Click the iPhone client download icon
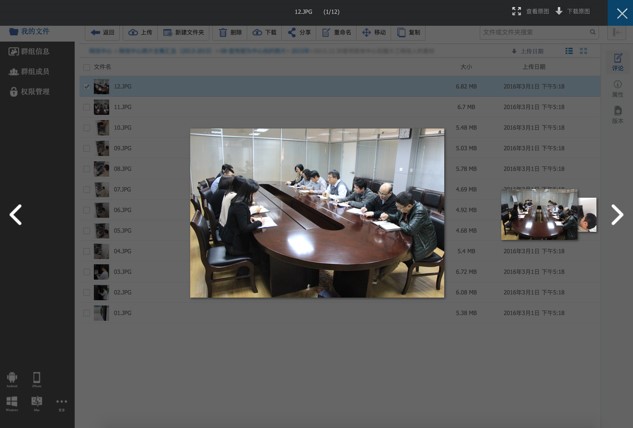The height and width of the screenshot is (428, 633). 37,378
